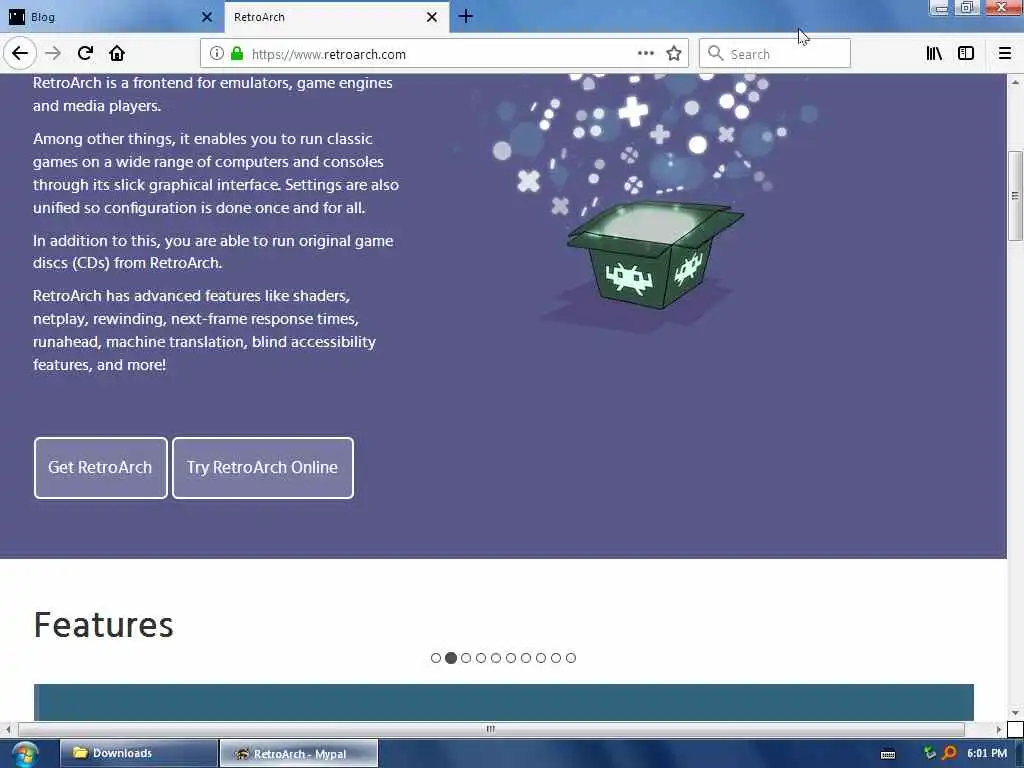Image resolution: width=1024 pixels, height=768 pixels.
Task: Click Try RetroArch Online button
Action: (x=263, y=468)
